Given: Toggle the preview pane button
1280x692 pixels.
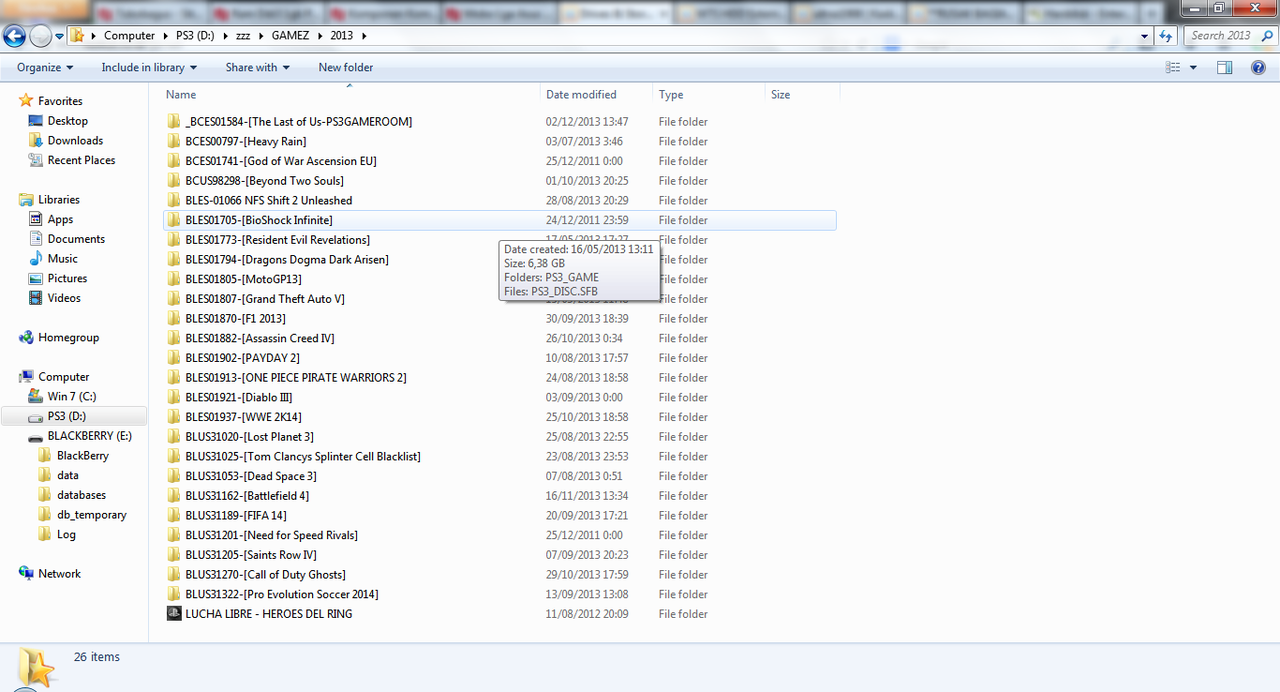Looking at the screenshot, I should click(x=1225, y=67).
